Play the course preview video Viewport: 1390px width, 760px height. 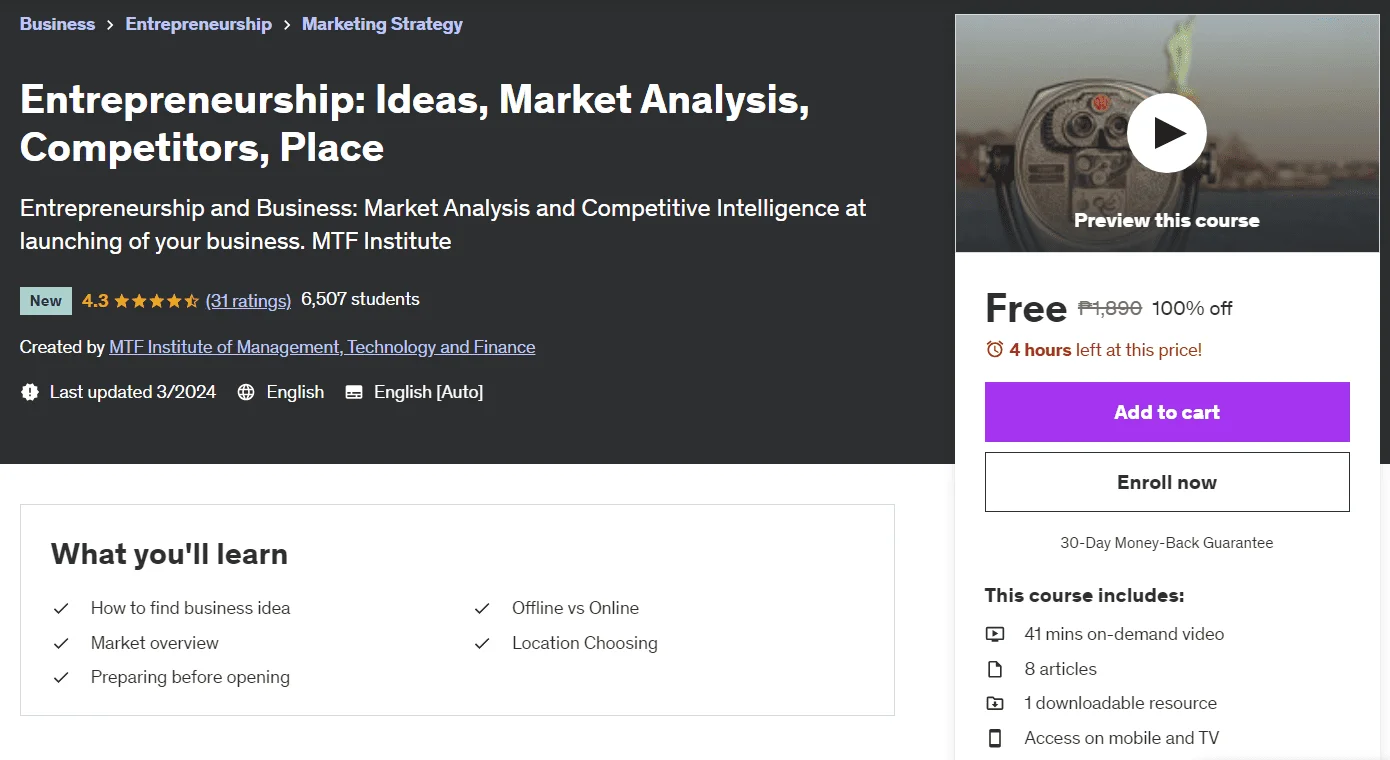coord(1166,133)
